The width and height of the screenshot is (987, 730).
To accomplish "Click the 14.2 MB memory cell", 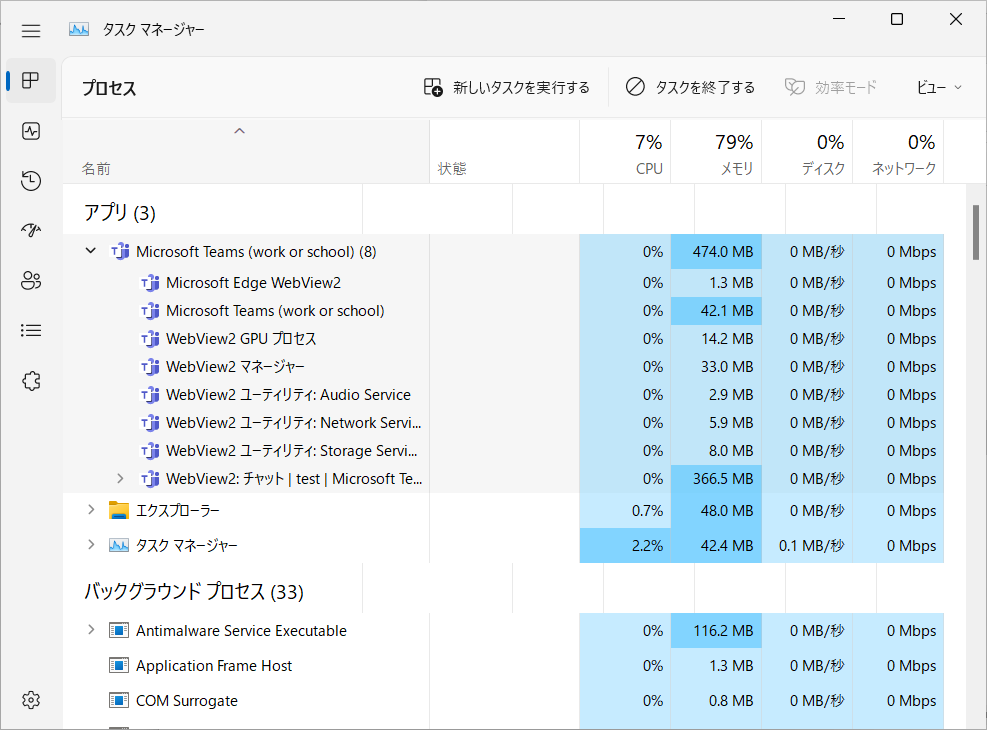I will click(716, 339).
